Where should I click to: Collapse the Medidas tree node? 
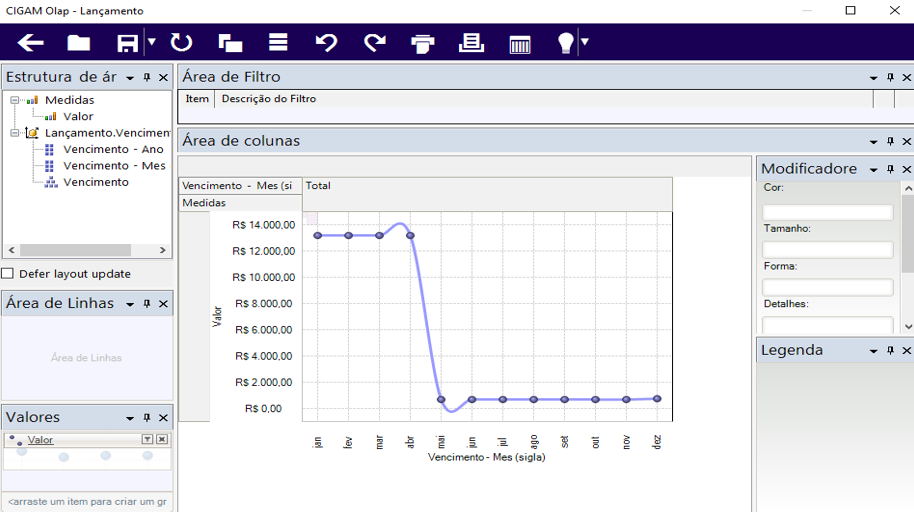pyautogui.click(x=15, y=100)
